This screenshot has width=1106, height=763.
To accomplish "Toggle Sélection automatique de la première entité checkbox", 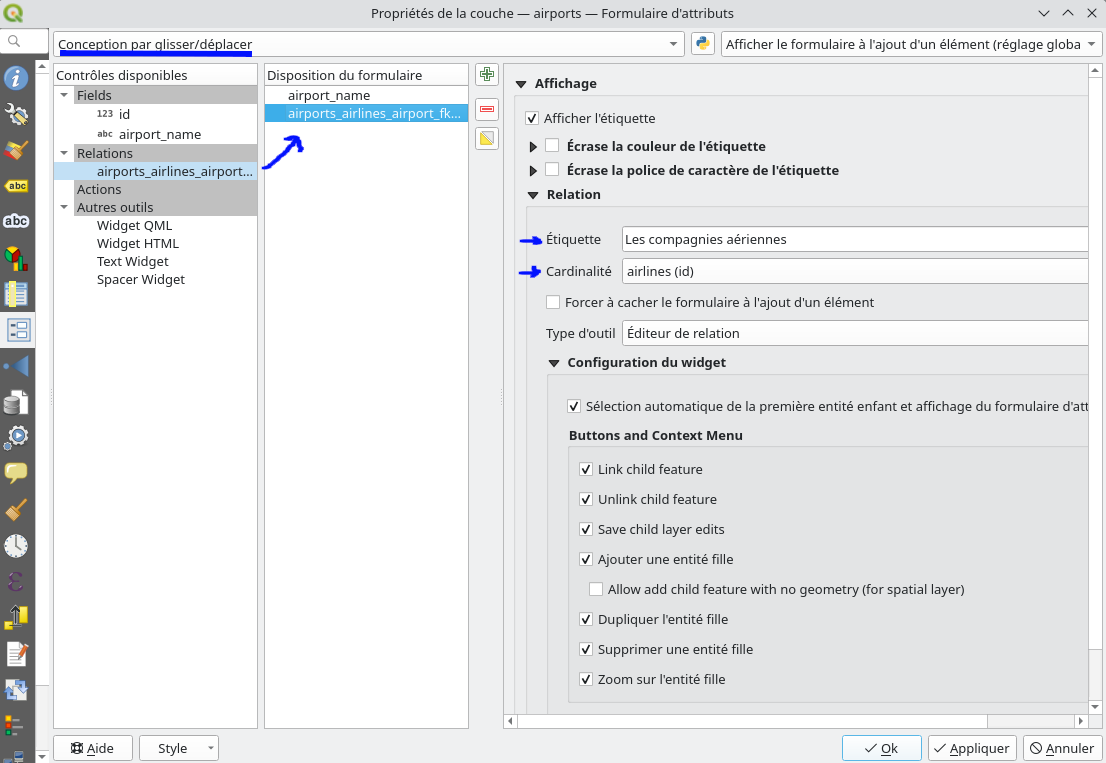I will [574, 406].
